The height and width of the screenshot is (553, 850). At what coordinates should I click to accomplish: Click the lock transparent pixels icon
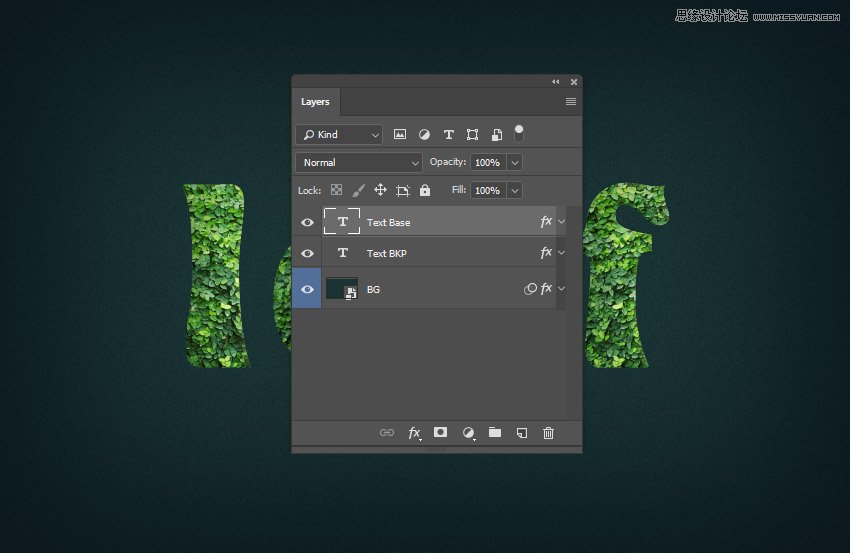pos(337,190)
